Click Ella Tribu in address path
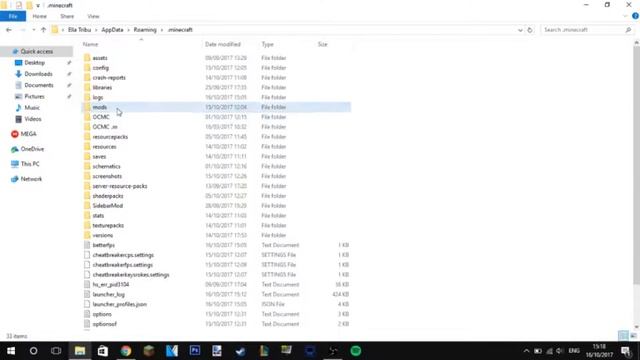This screenshot has height=360, width=640. click(80, 30)
